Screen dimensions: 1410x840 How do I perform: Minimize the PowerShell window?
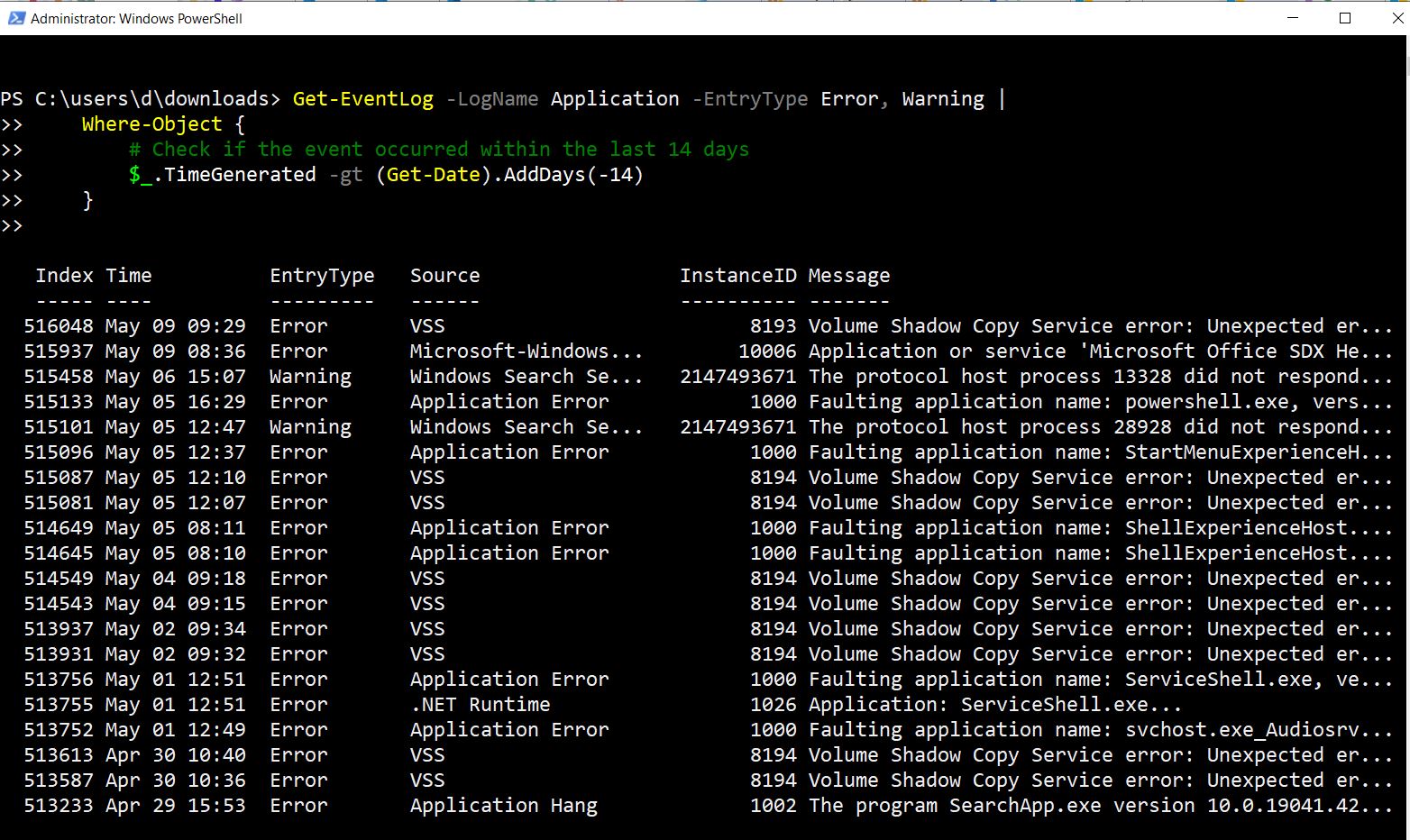1295,18
